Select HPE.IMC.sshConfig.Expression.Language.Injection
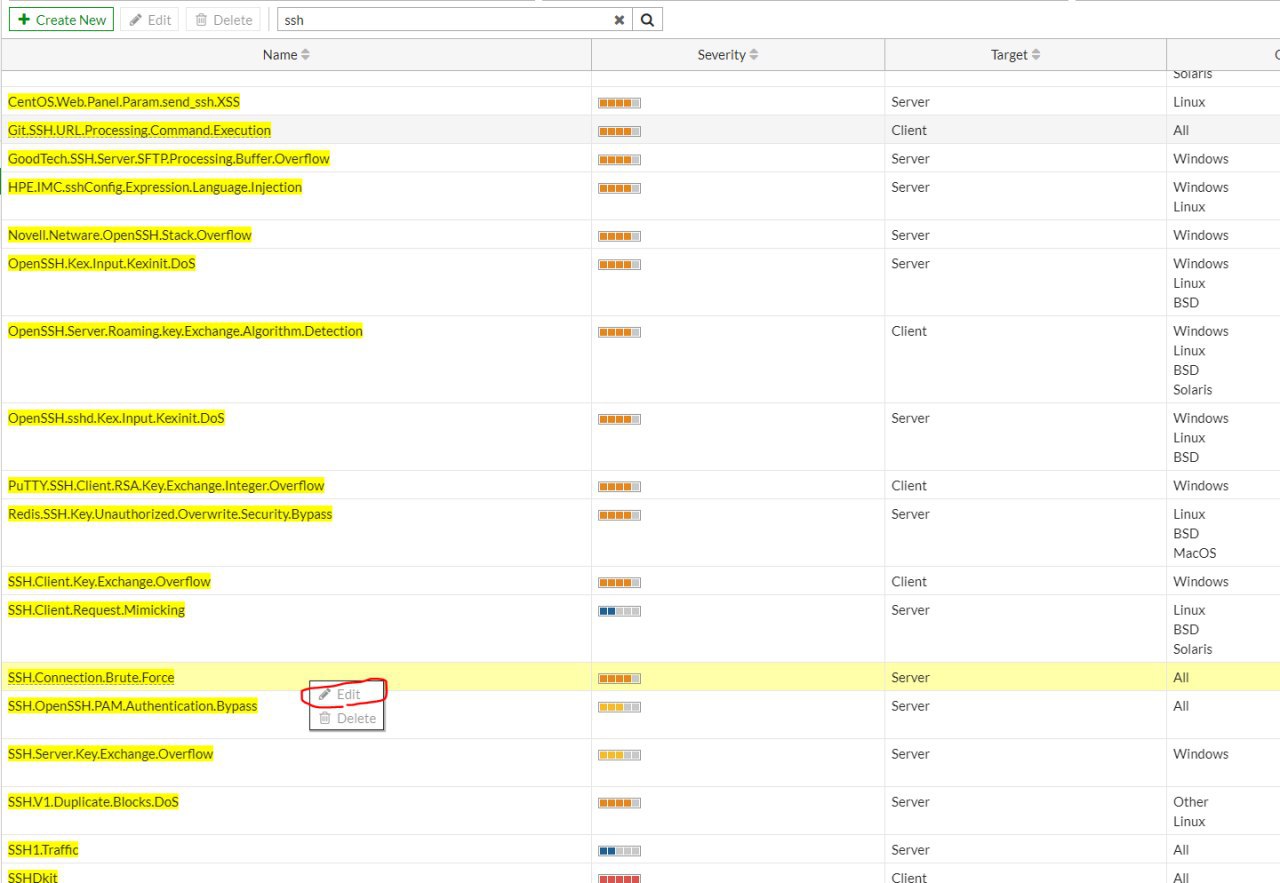 pos(154,187)
